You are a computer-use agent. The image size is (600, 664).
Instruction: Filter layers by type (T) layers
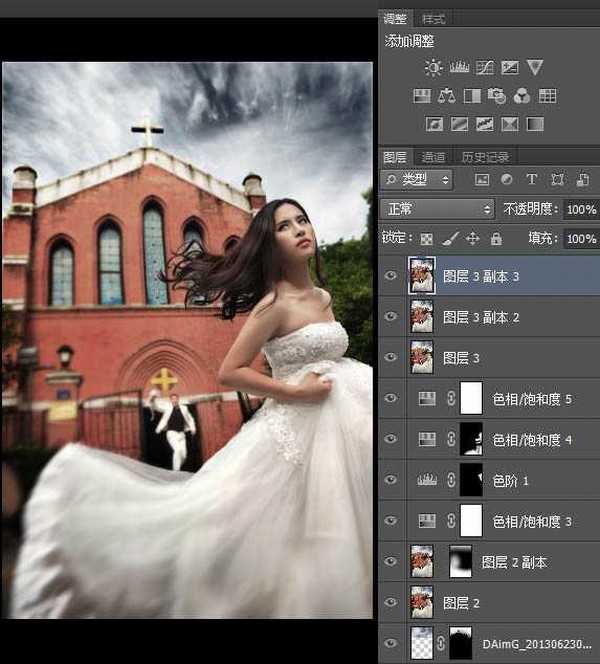(x=532, y=180)
